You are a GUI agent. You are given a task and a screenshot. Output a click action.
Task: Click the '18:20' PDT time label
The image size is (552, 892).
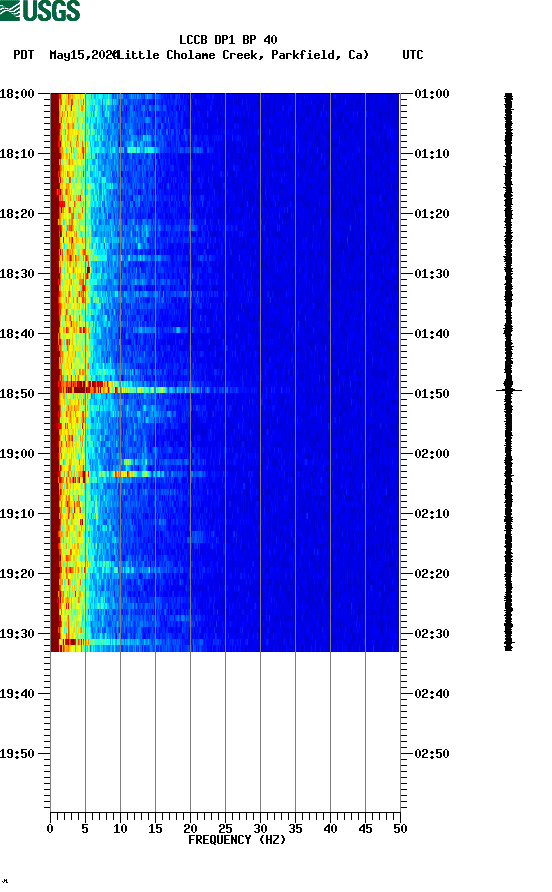point(18,214)
